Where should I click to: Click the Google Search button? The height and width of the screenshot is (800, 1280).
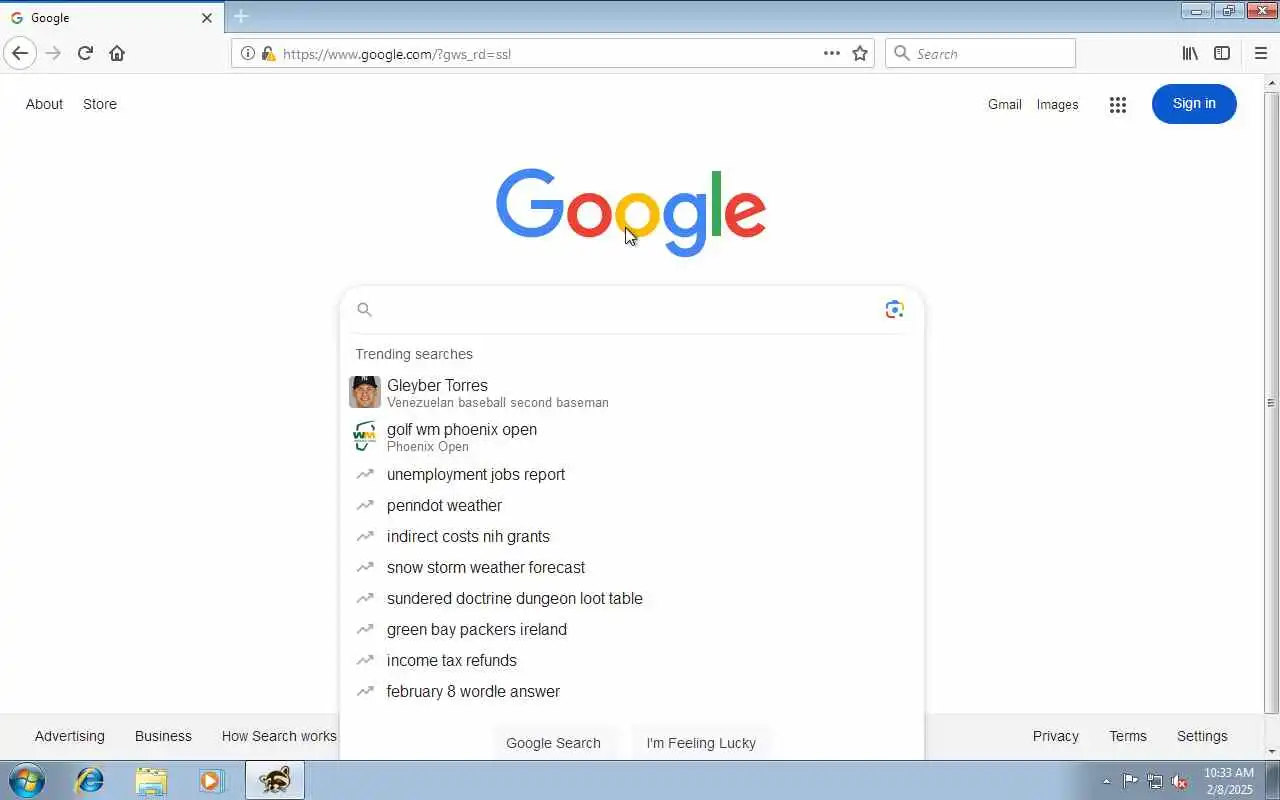[x=553, y=743]
